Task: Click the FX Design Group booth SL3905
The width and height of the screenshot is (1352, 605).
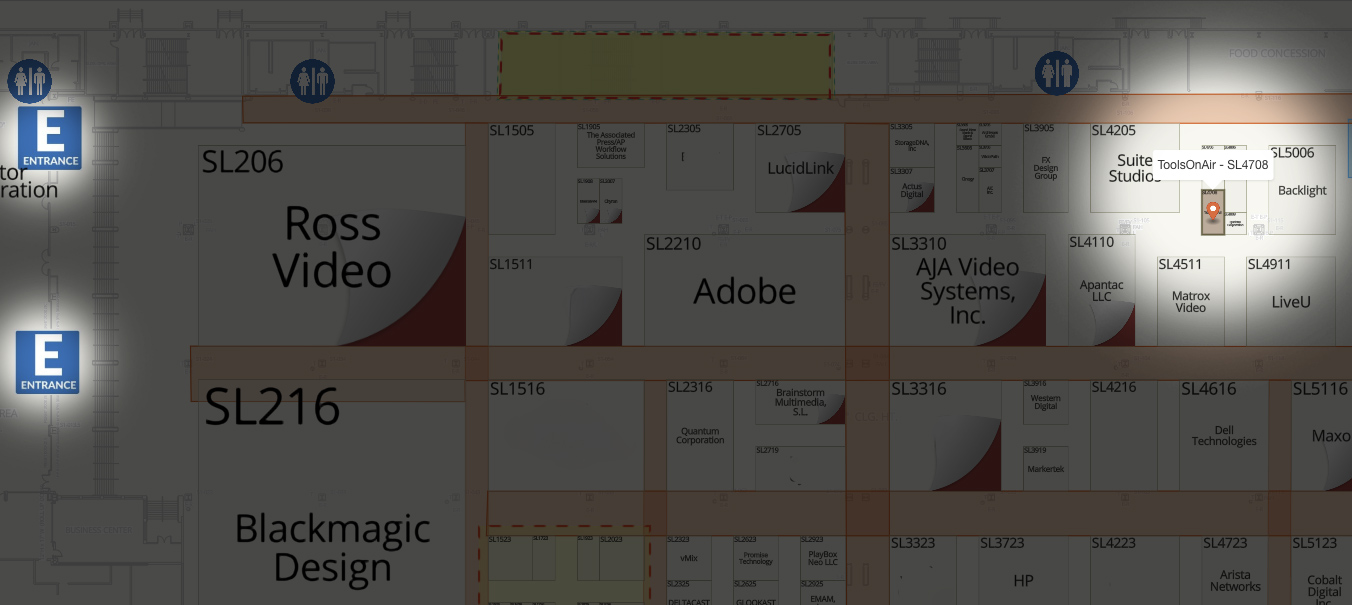Action: [x=1045, y=168]
